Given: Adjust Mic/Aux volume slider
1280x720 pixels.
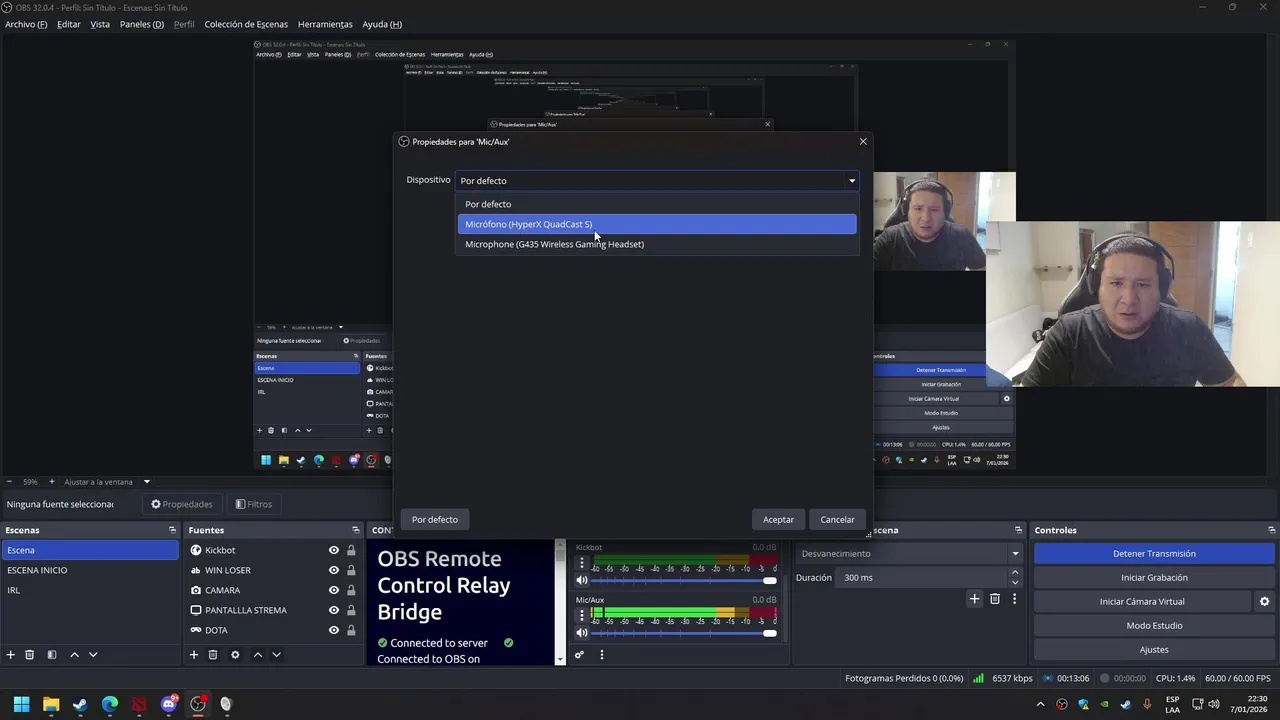Looking at the screenshot, I should pyautogui.click(x=684, y=632).
